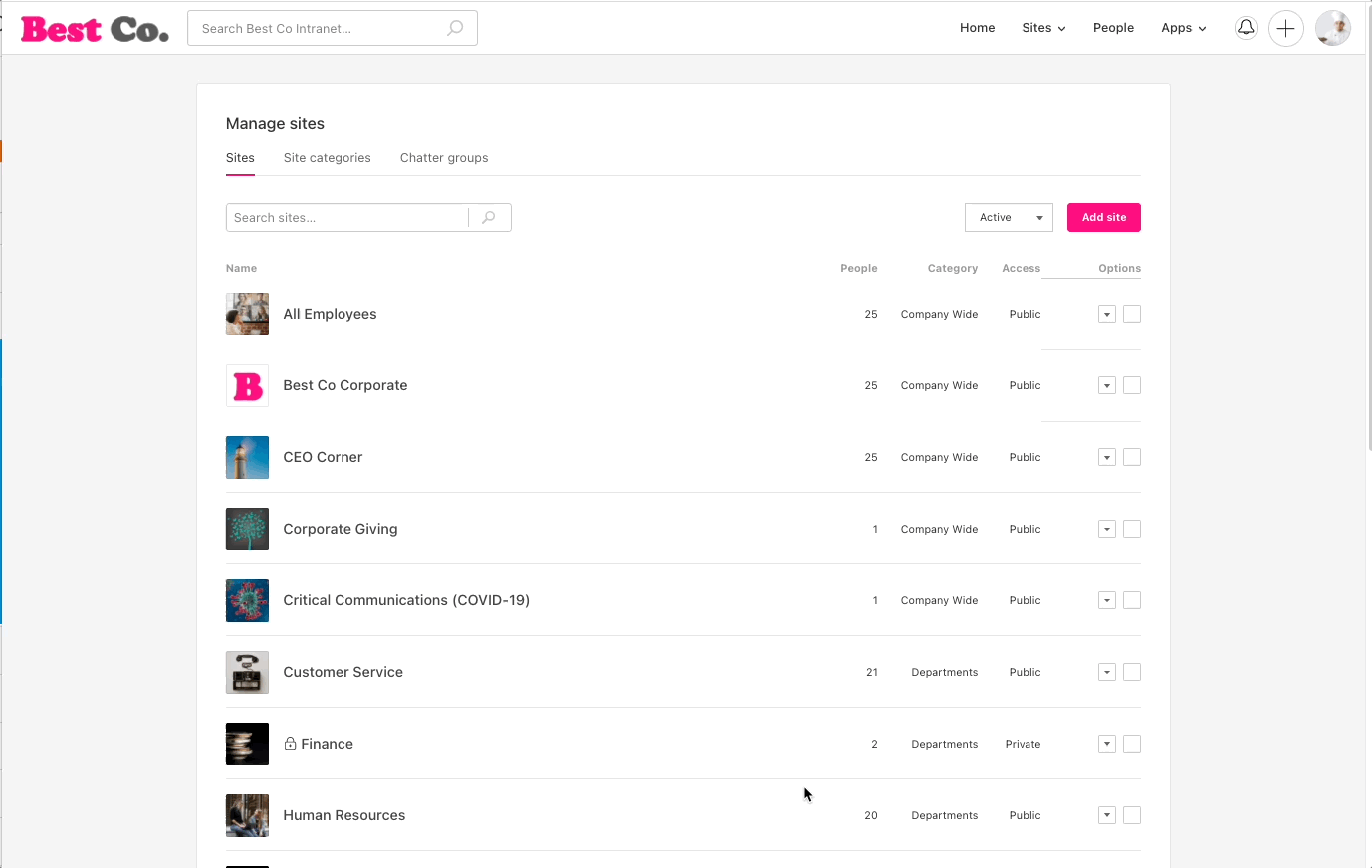Click the Best Co. logo
Image resolution: width=1372 pixels, height=868 pixels.
pos(95,29)
